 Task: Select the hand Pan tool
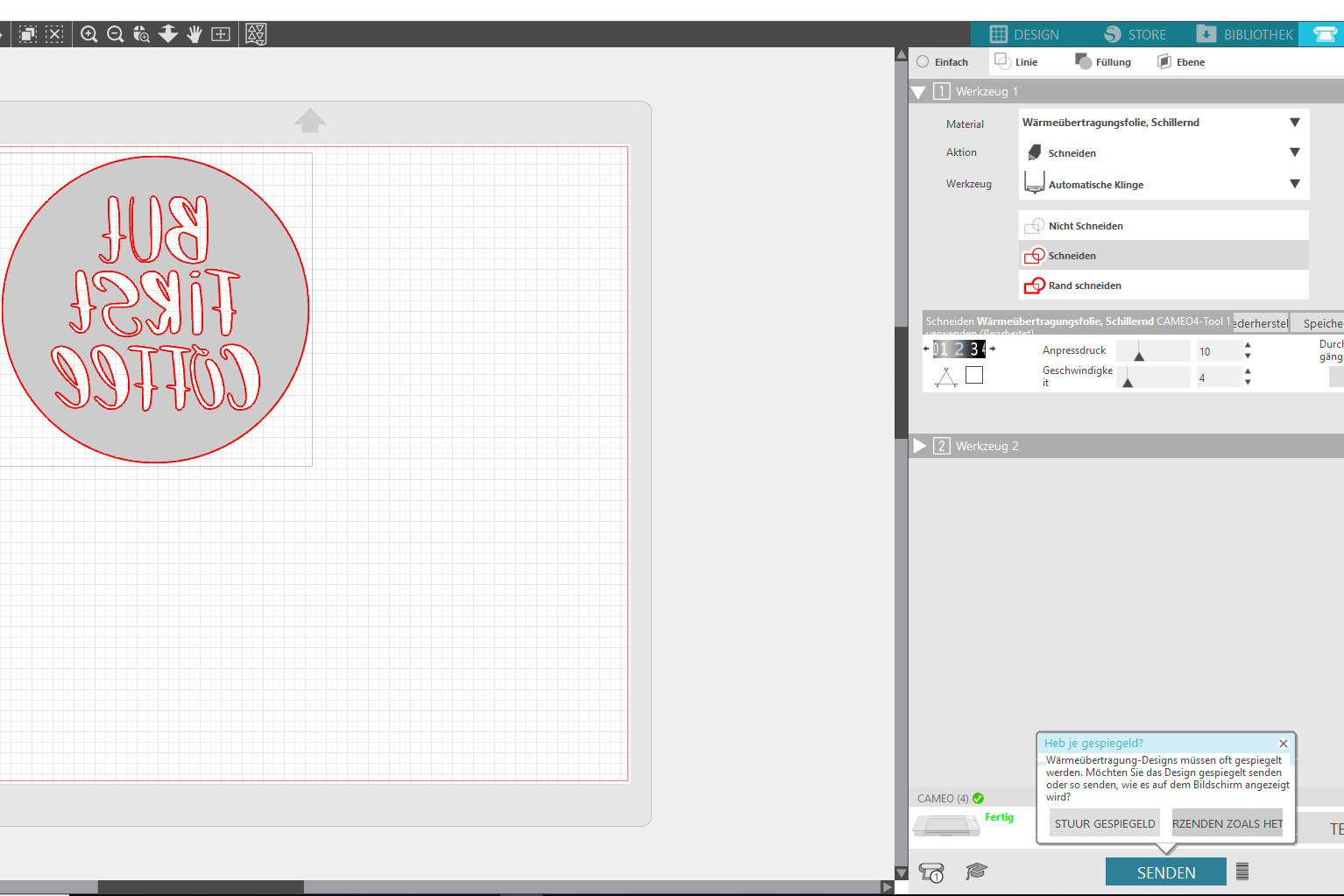pos(195,34)
